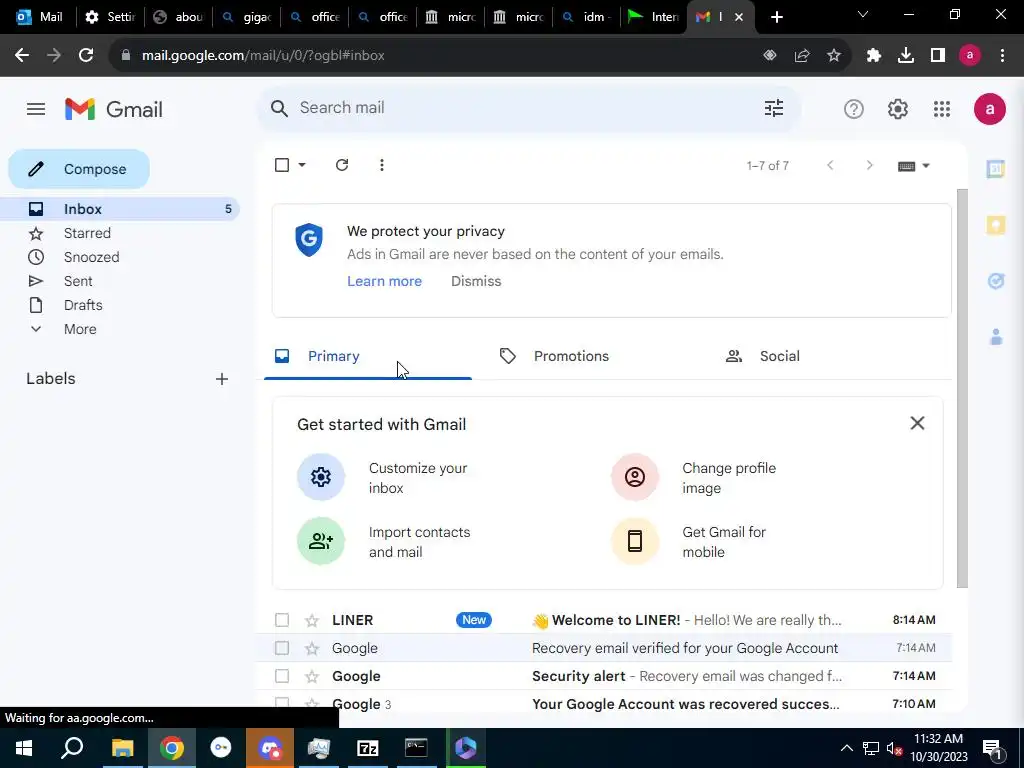Image resolution: width=1024 pixels, height=768 pixels.
Task: Toggle select all emails checkbox
Action: [x=281, y=165]
